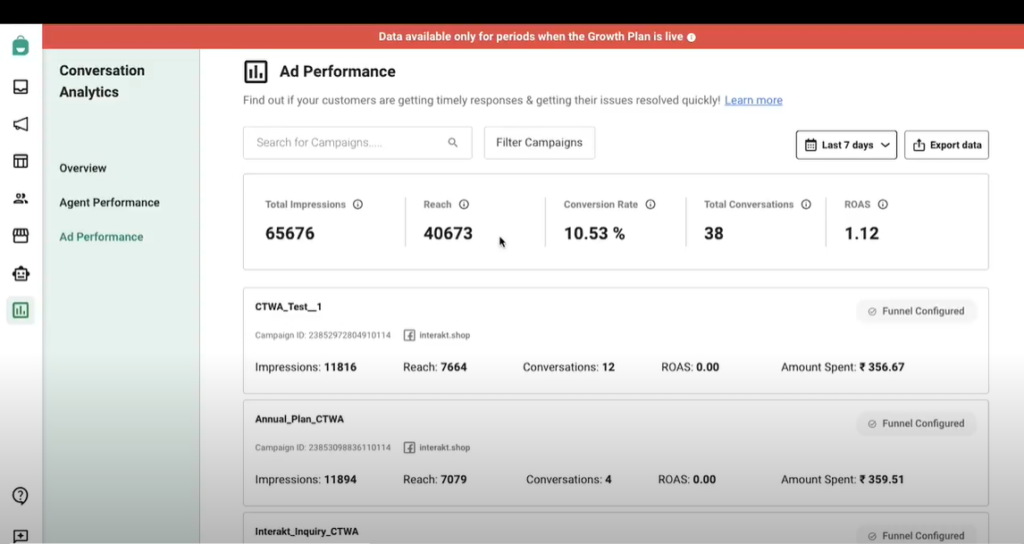This screenshot has height=544, width=1024.
Task: Click info icon beside Conversion Rate
Action: (650, 204)
